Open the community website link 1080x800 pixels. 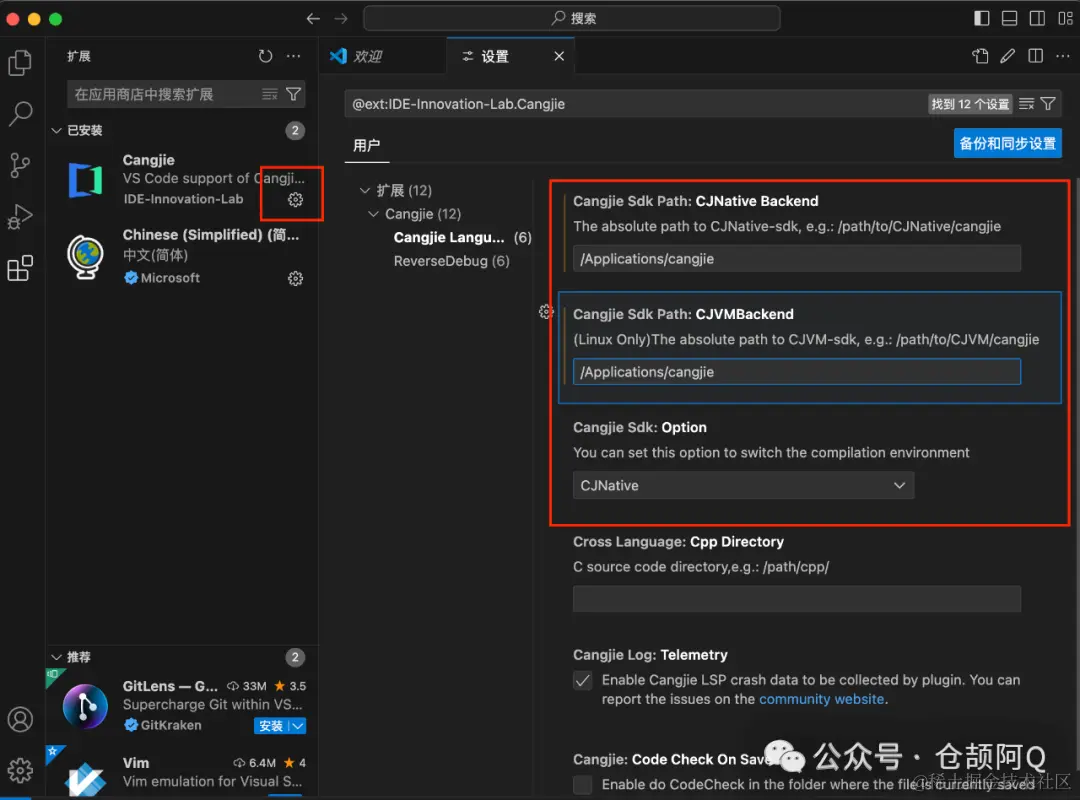click(x=821, y=699)
